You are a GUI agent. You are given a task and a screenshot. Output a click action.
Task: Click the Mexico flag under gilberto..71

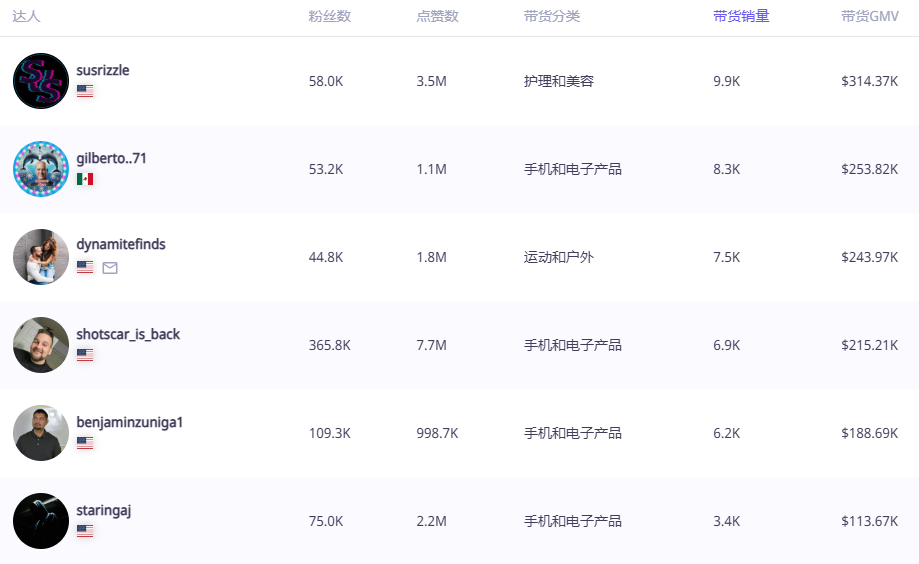[x=85, y=179]
